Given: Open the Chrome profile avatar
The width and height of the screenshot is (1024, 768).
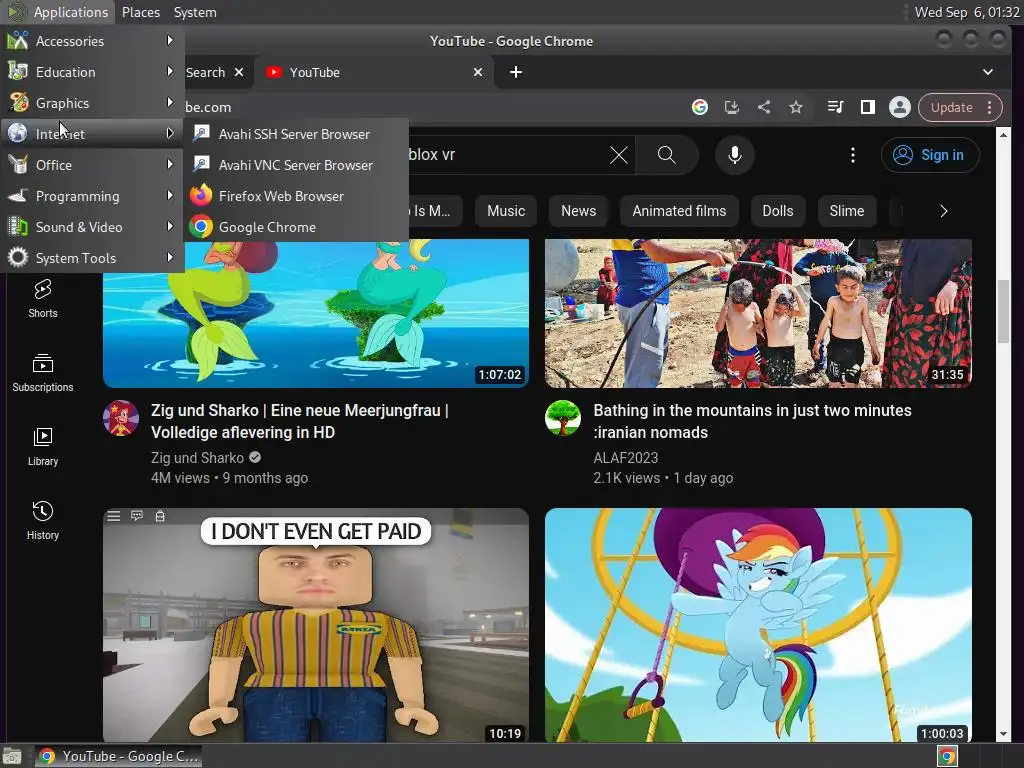Looking at the screenshot, I should point(899,107).
